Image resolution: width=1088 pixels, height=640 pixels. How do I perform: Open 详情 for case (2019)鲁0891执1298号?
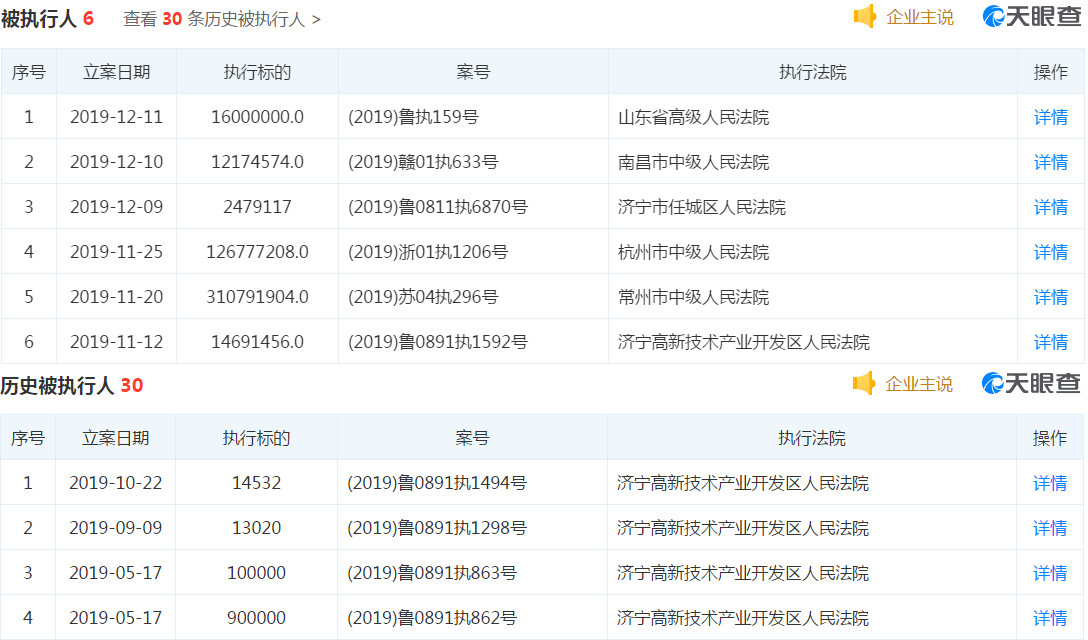tap(1050, 528)
